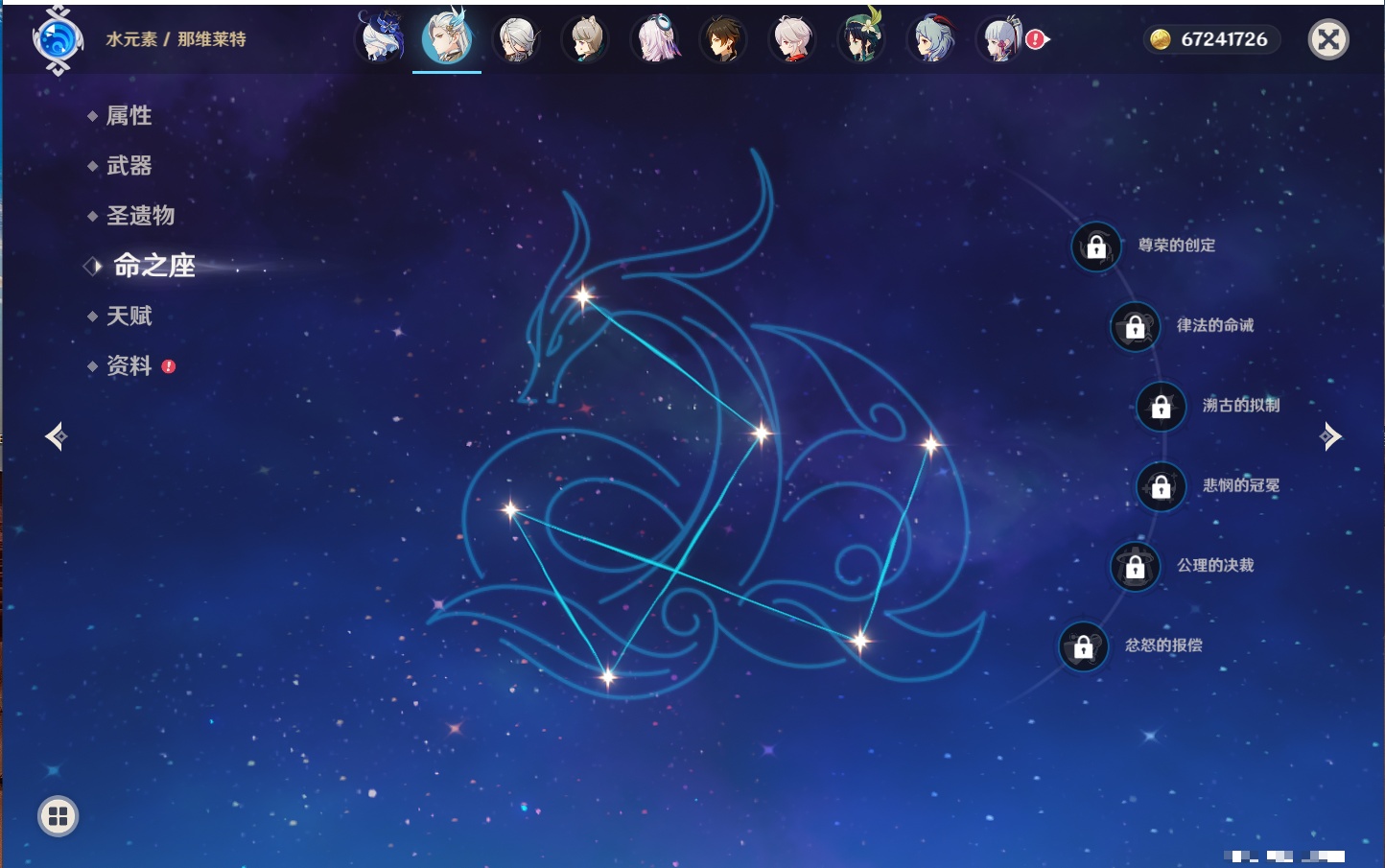The image size is (1385, 868).
Task: Pick the pink-haired character with ring headpiece
Action: point(655,39)
